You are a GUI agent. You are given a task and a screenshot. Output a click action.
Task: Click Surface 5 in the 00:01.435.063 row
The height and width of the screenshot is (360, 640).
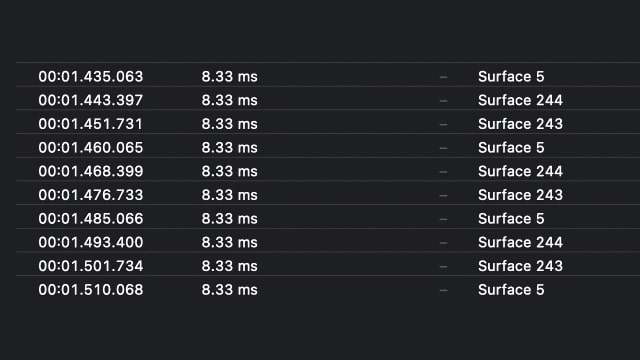pyautogui.click(x=511, y=76)
